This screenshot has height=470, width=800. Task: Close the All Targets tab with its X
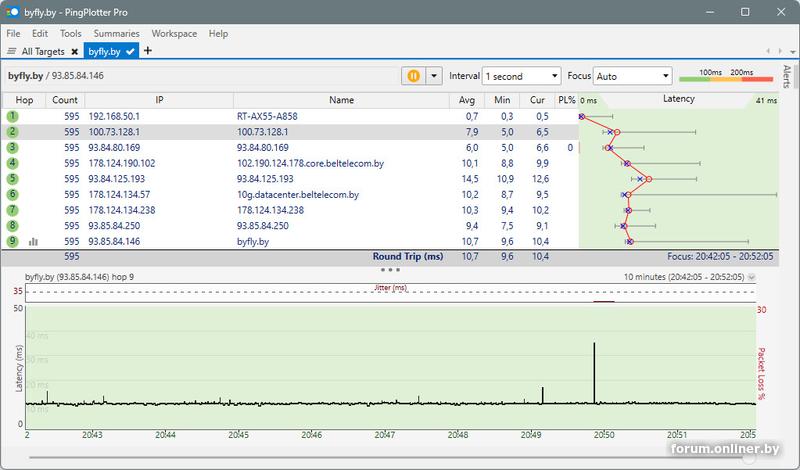click(74, 51)
